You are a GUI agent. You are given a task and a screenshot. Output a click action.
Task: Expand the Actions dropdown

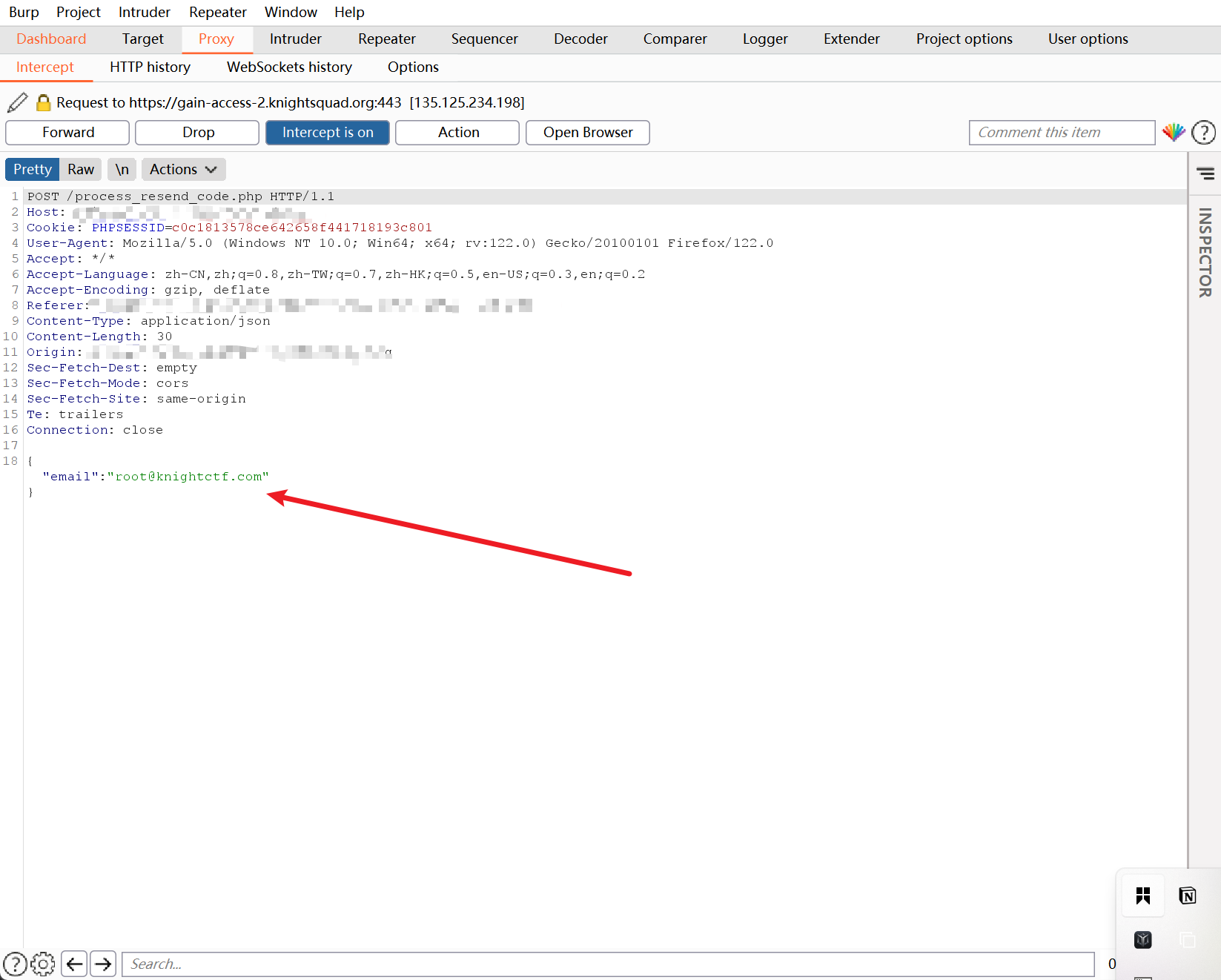click(183, 169)
